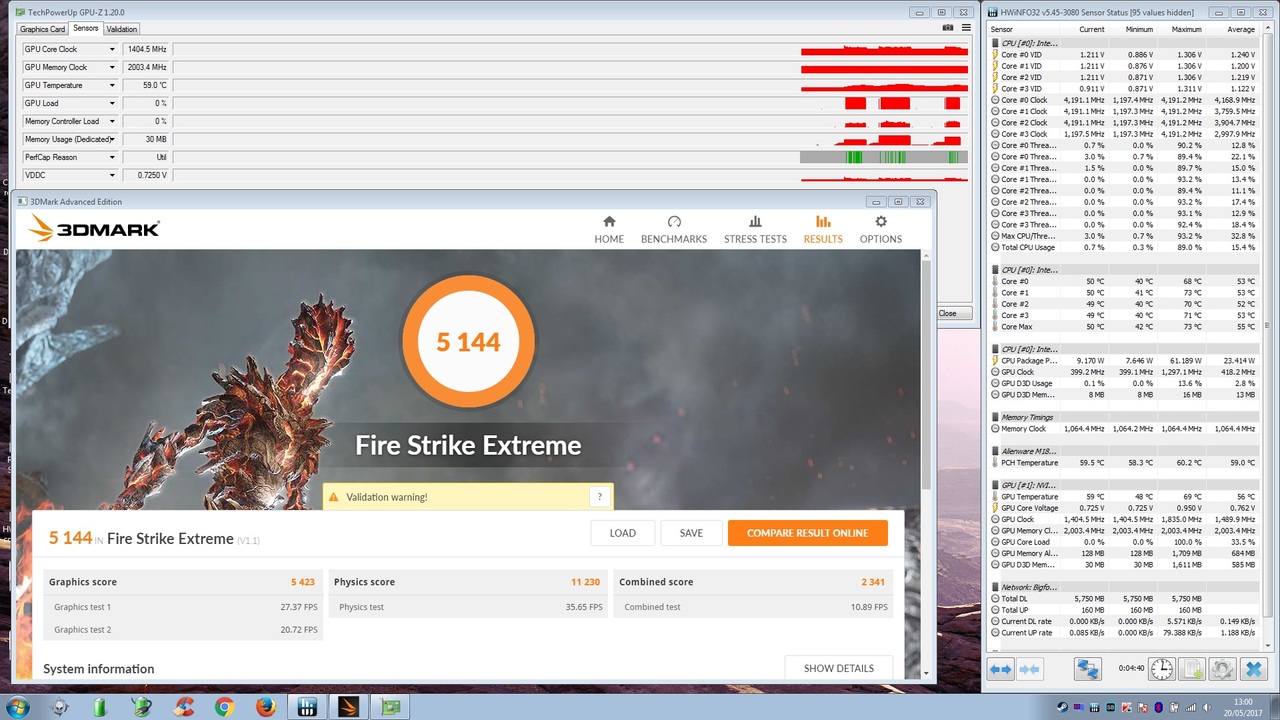Open GPU Memory Clock sensor dropdown
The height and width of the screenshot is (720, 1280).
(x=112, y=67)
